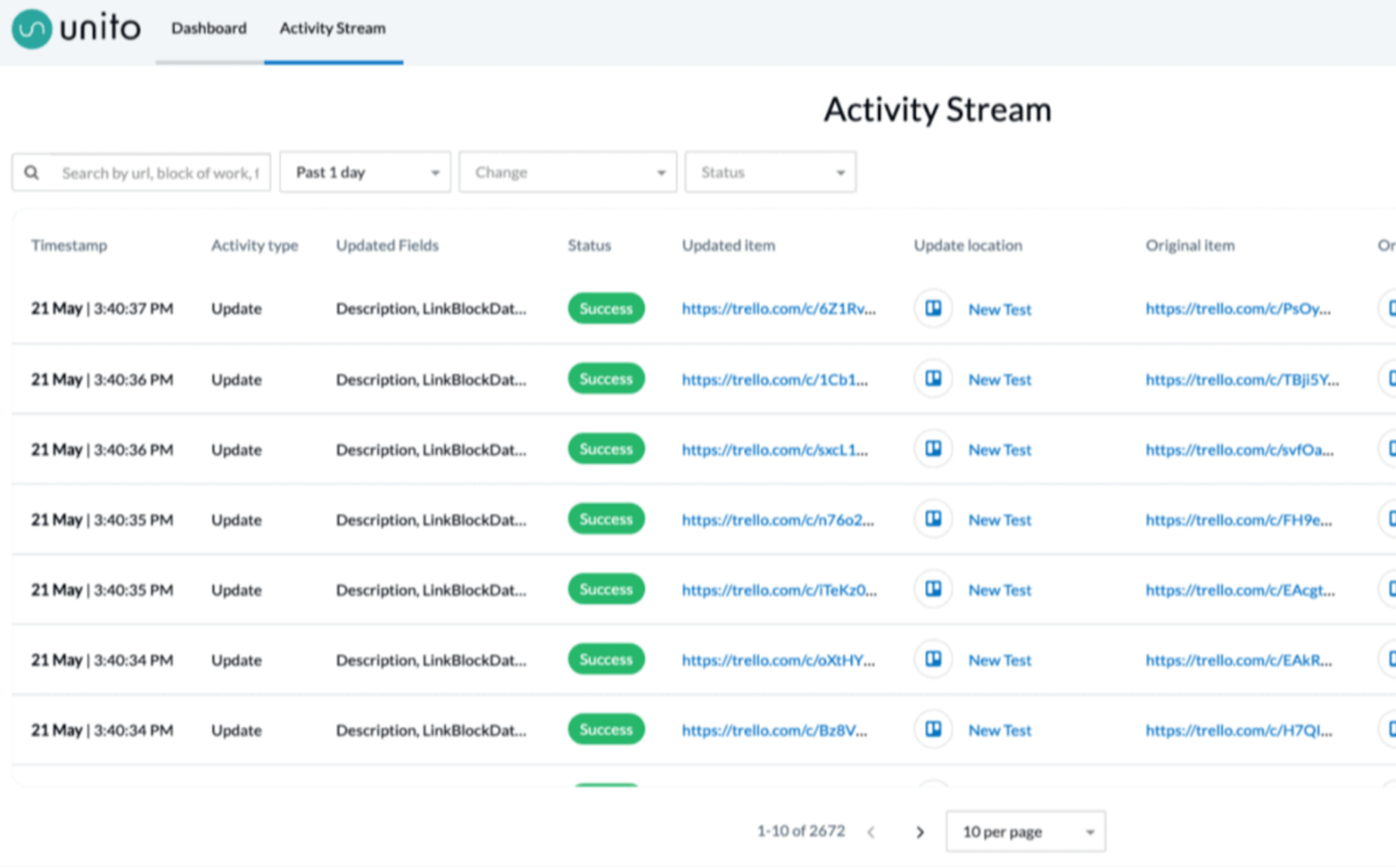Select the Activity Stream tab
The height and width of the screenshot is (868, 1396).
pyautogui.click(x=333, y=28)
